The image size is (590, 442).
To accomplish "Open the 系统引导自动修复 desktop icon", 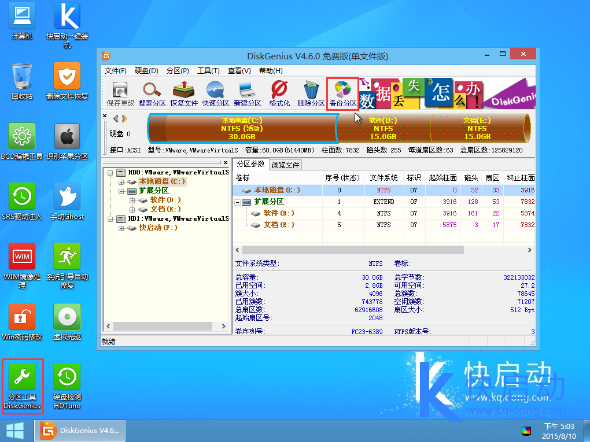I will pos(67,266).
